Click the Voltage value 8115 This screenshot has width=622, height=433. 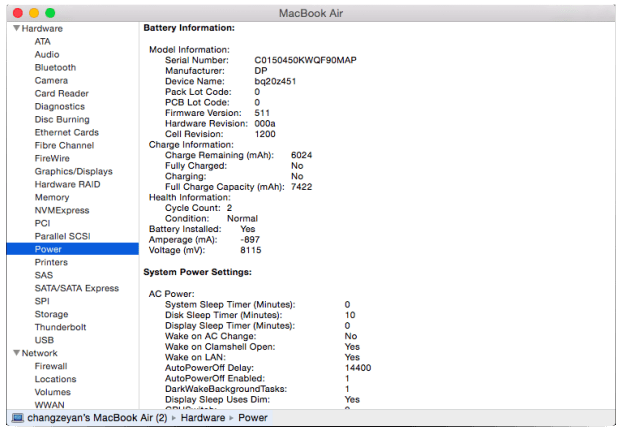coord(251,250)
